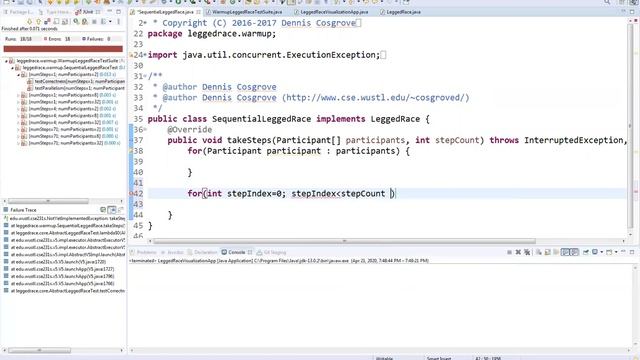Toggle show console on standard output change
This screenshot has height=360, width=640.
[x=565, y=252]
